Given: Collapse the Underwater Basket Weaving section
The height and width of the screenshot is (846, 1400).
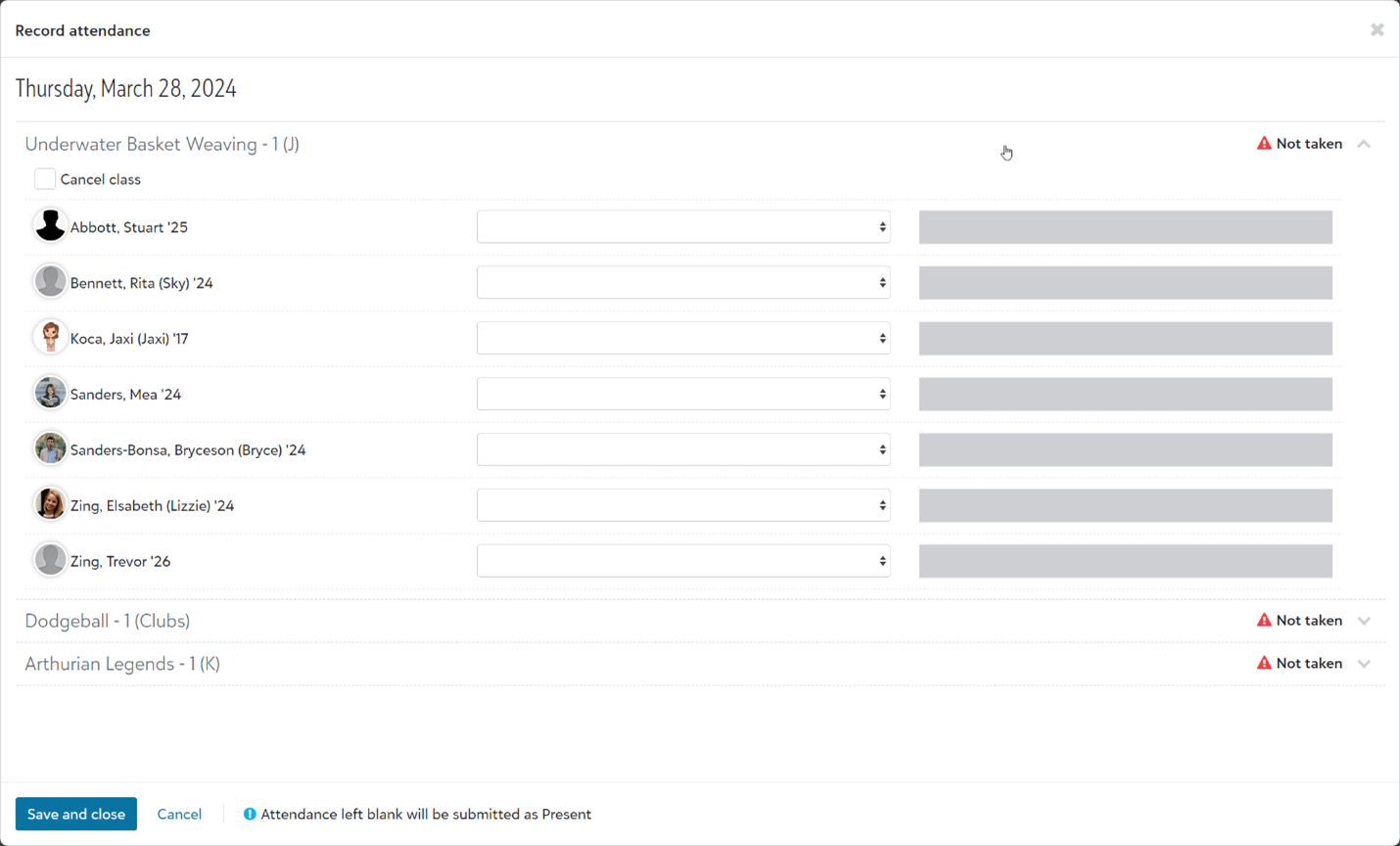Looking at the screenshot, I should pos(1364,144).
